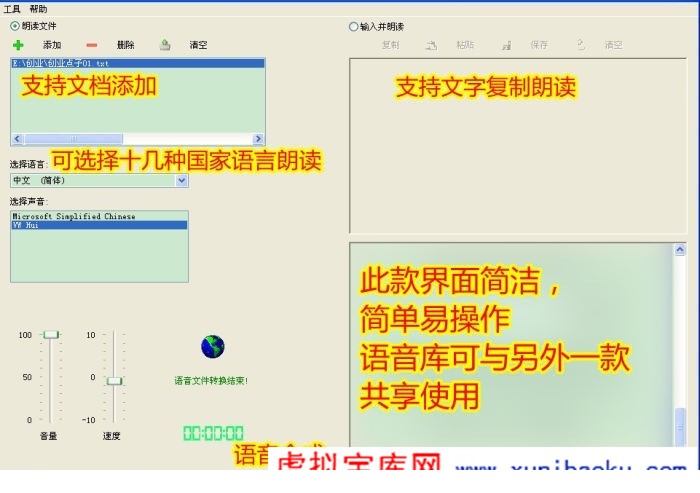Viewport: 700px width, 493px height.
Task: Click the green plus add-file icon
Action: click(18, 45)
